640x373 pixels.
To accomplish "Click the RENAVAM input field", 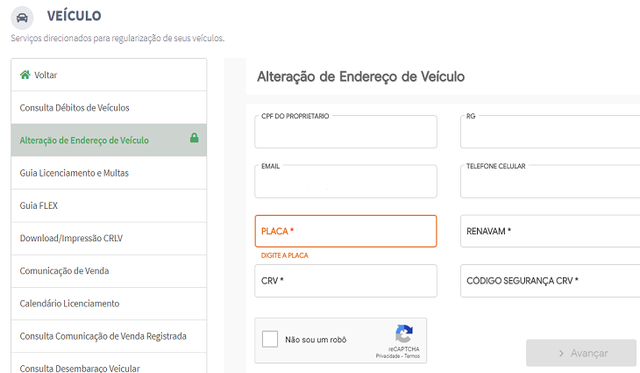I will (550, 231).
